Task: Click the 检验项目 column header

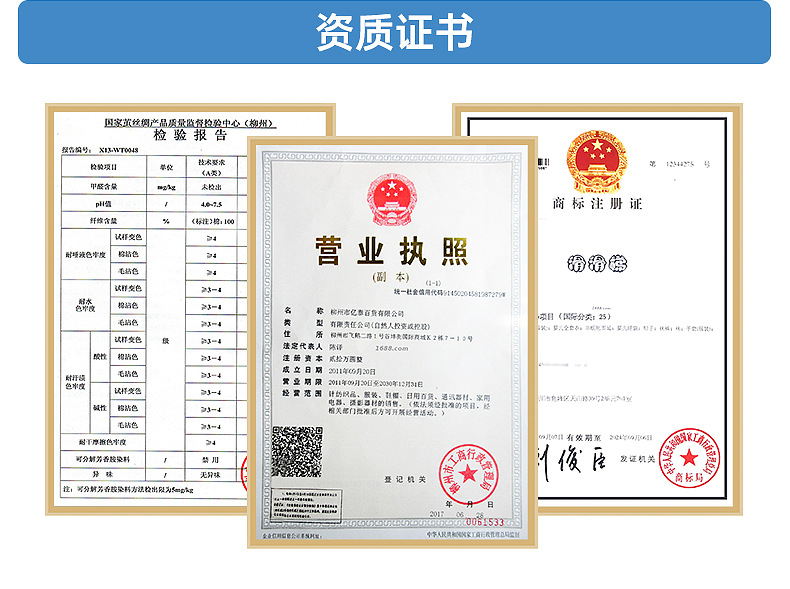Action: [104, 167]
